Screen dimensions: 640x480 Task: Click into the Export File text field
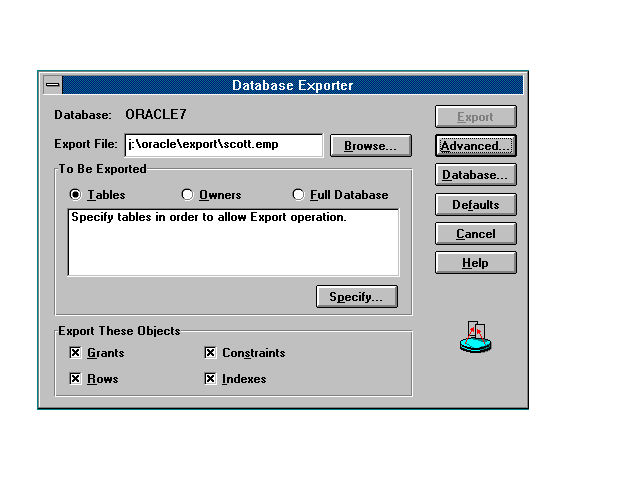(223, 145)
